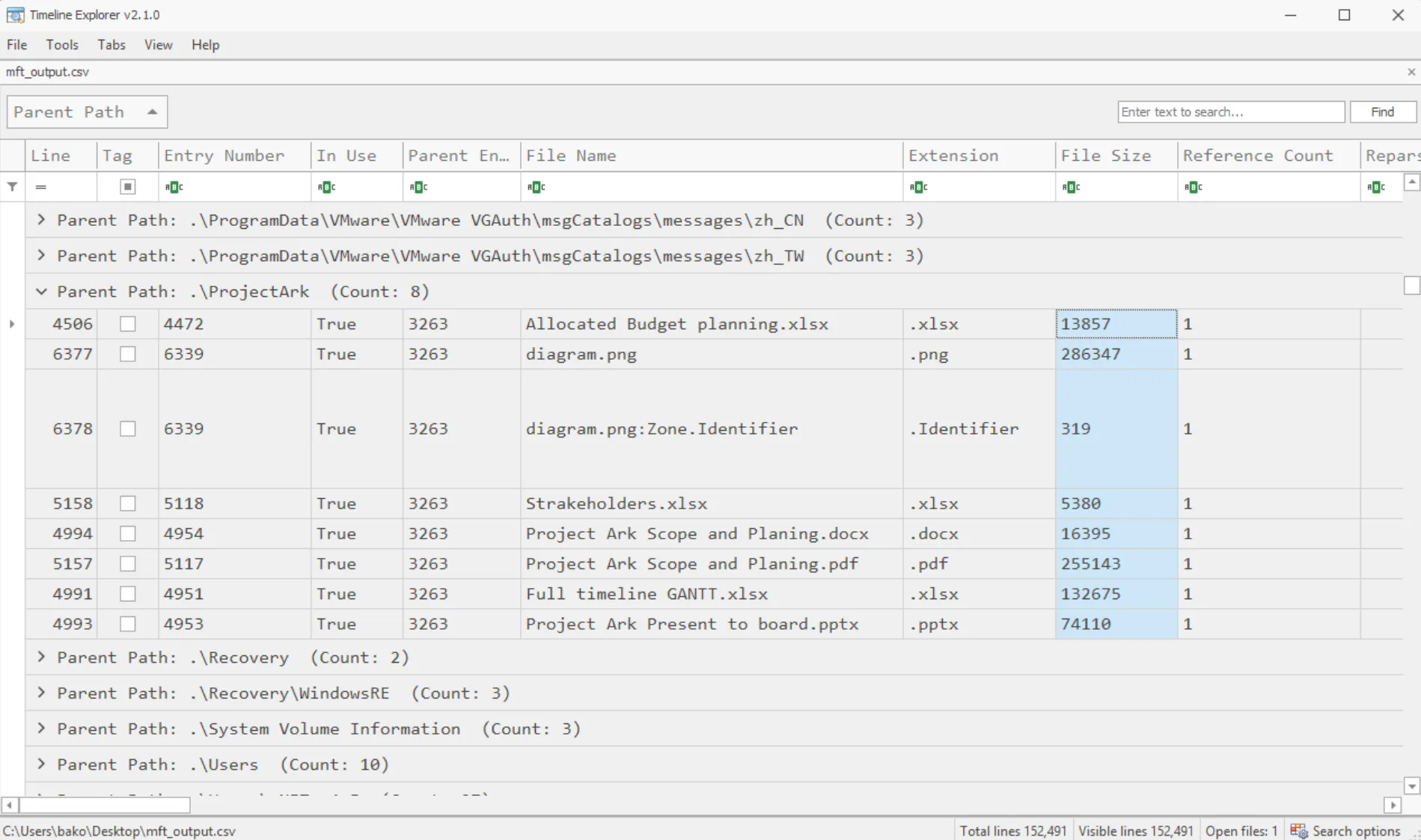
Task: Click the Entry Number filter condition icon
Action: pos(174,187)
